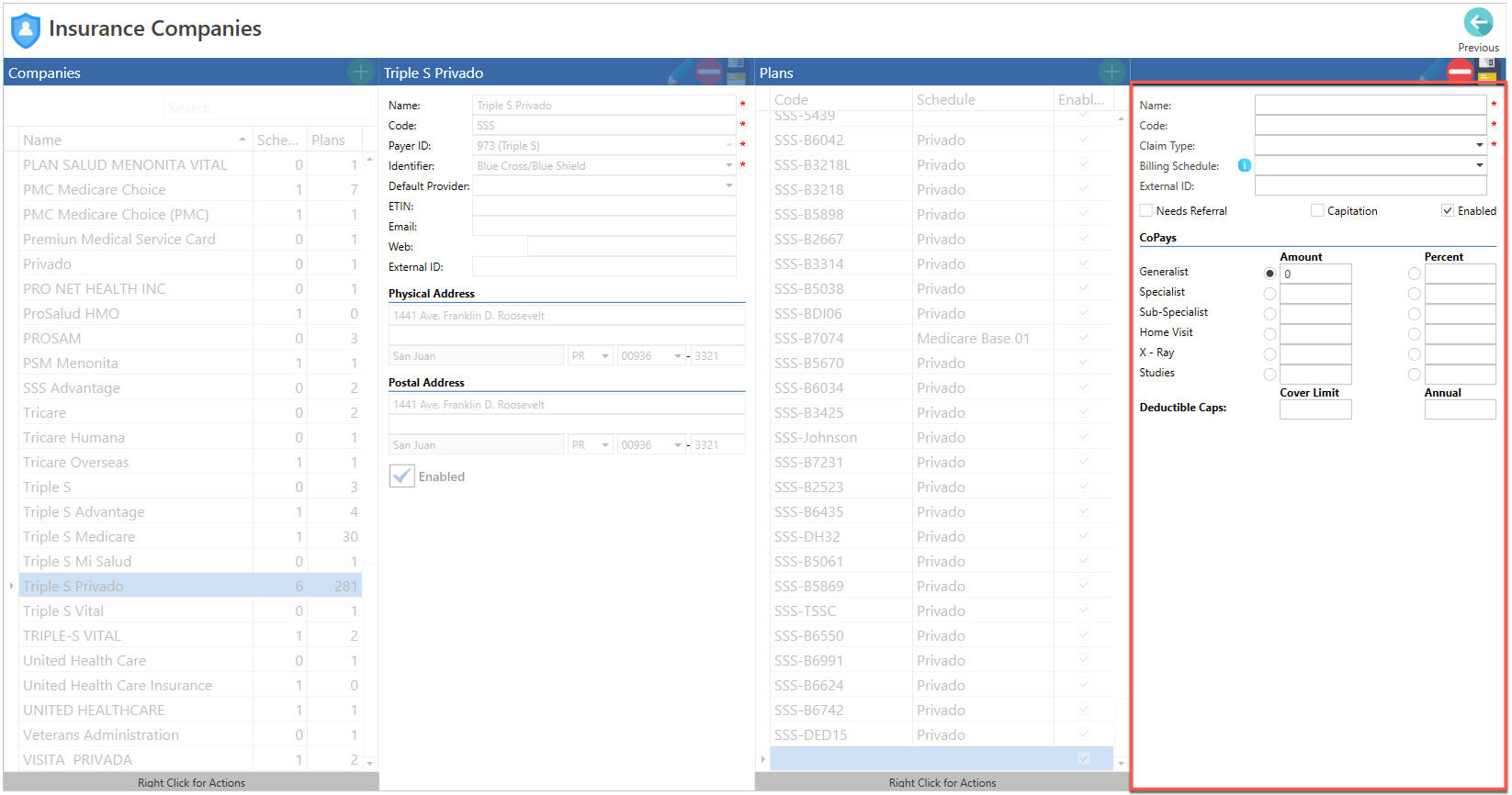
Task: Open the Payer ID dropdown
Action: pos(729,145)
